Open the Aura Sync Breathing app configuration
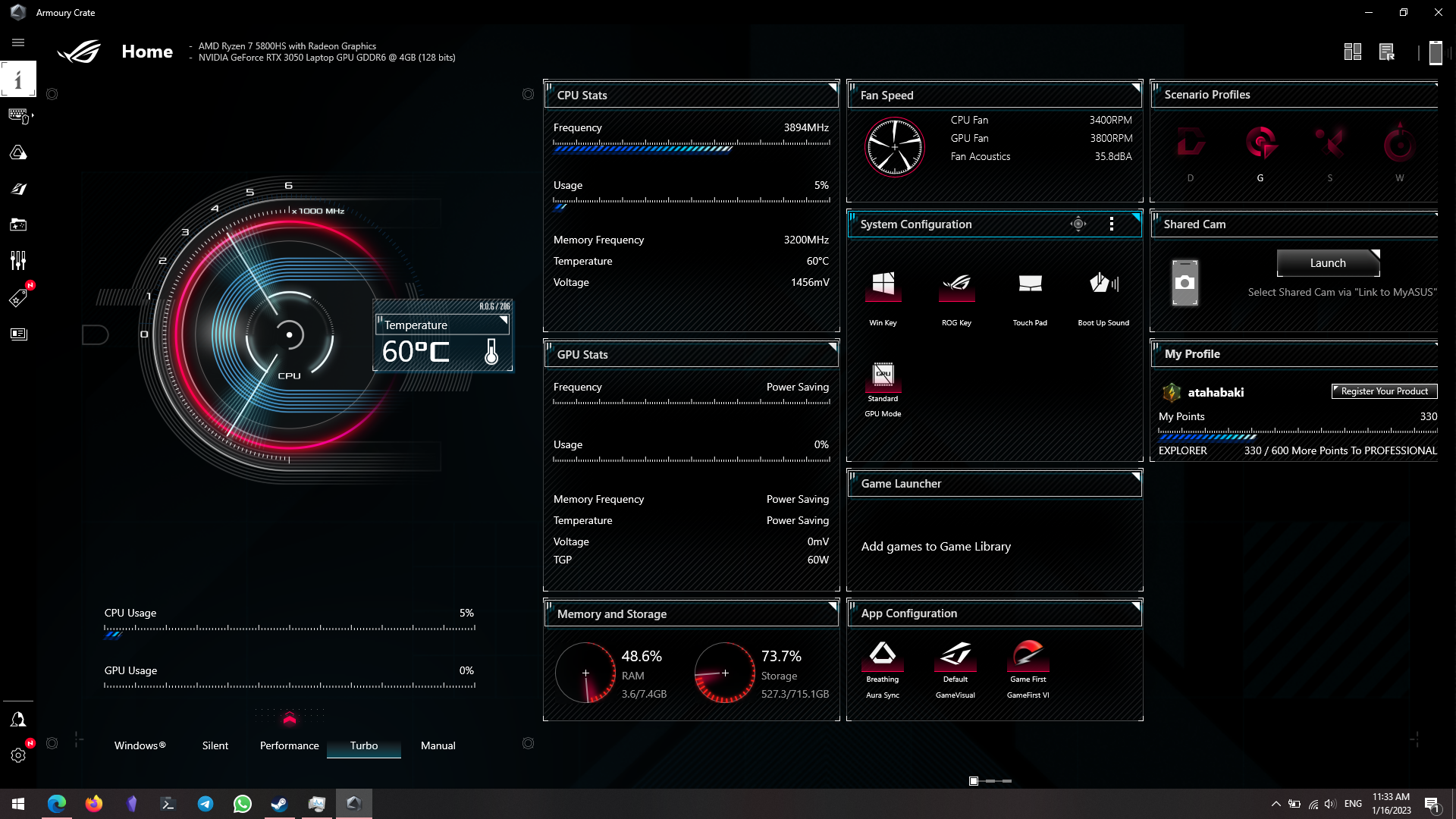This screenshot has height=819, width=1456. pyautogui.click(x=883, y=655)
